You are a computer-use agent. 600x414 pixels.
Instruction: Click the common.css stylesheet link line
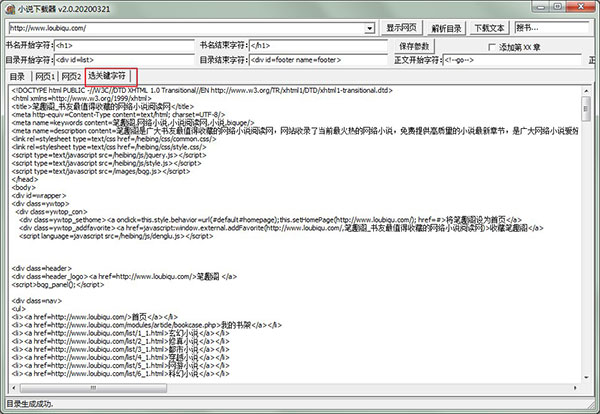(x=114, y=139)
